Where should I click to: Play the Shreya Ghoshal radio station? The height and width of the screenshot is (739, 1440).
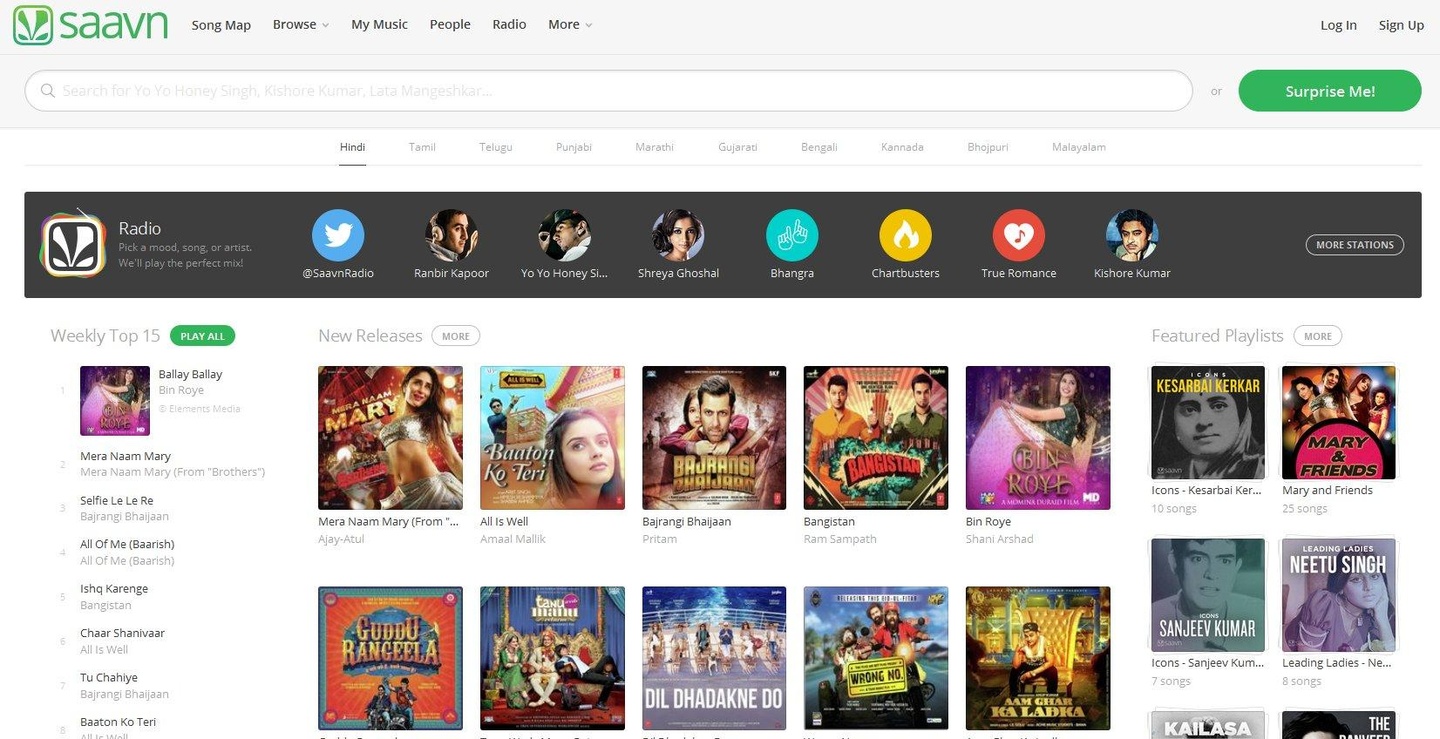point(678,236)
